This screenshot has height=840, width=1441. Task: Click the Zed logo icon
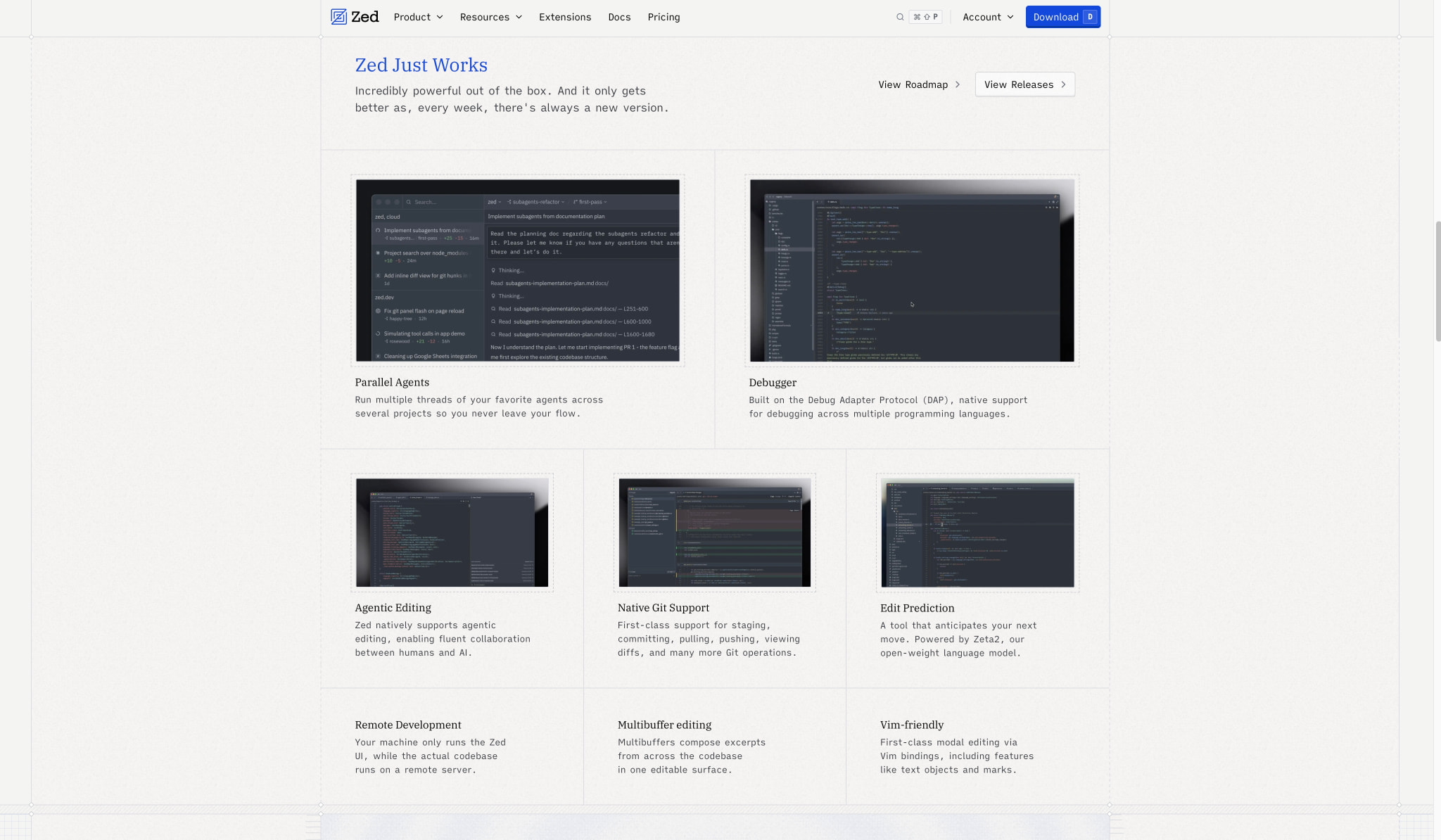[338, 17]
